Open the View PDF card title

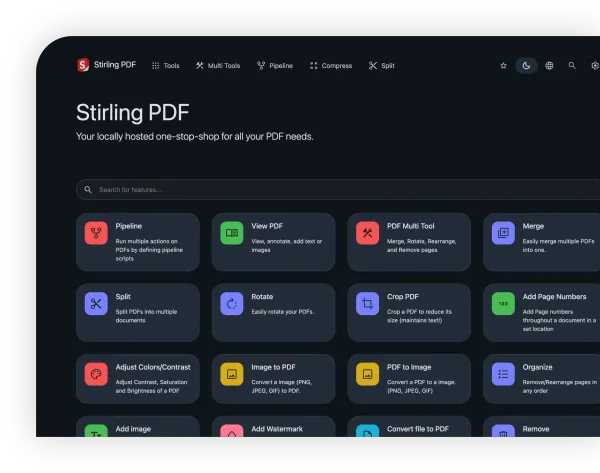pos(267,226)
